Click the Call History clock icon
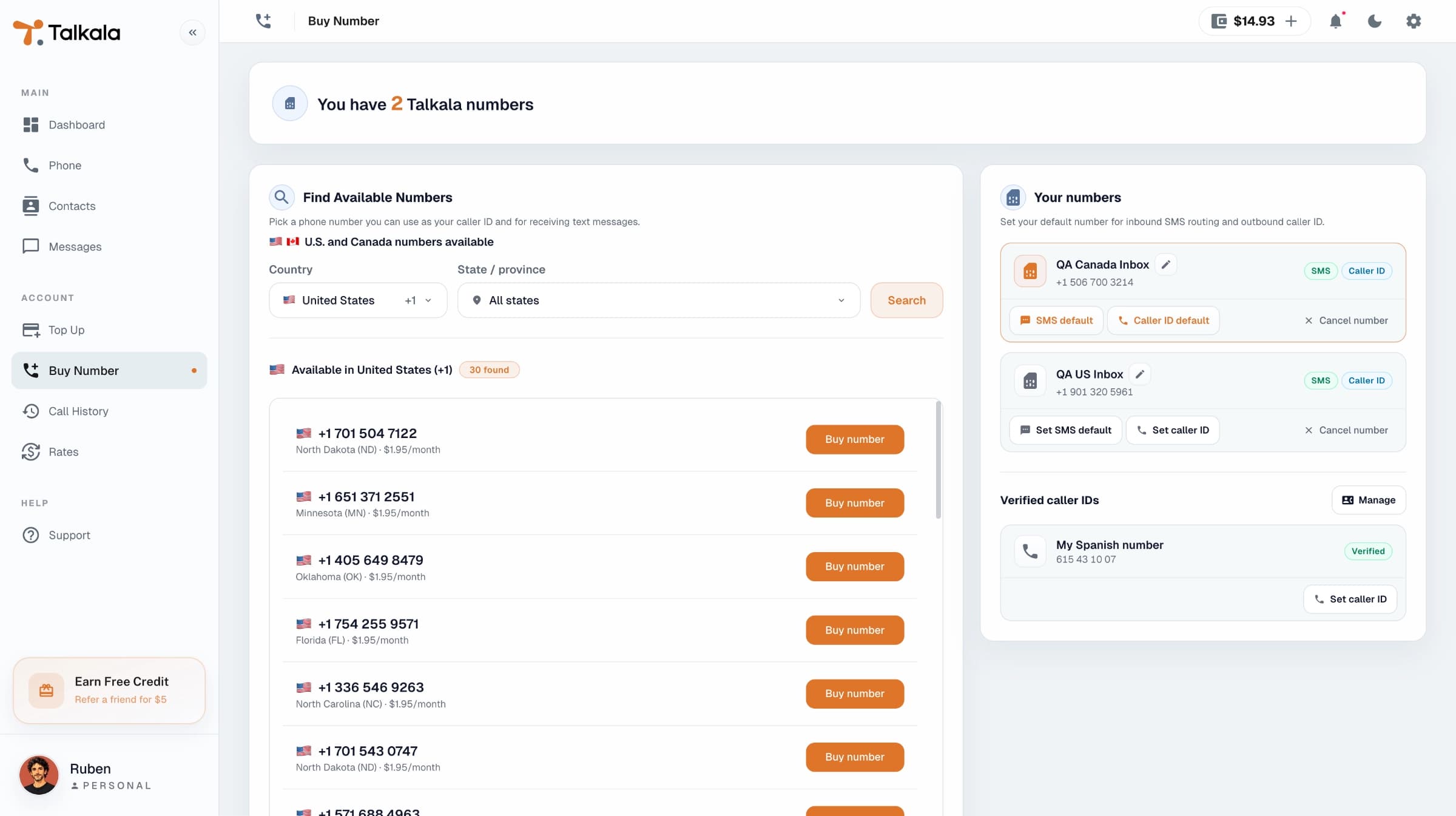The image size is (1456, 816). coord(31,411)
